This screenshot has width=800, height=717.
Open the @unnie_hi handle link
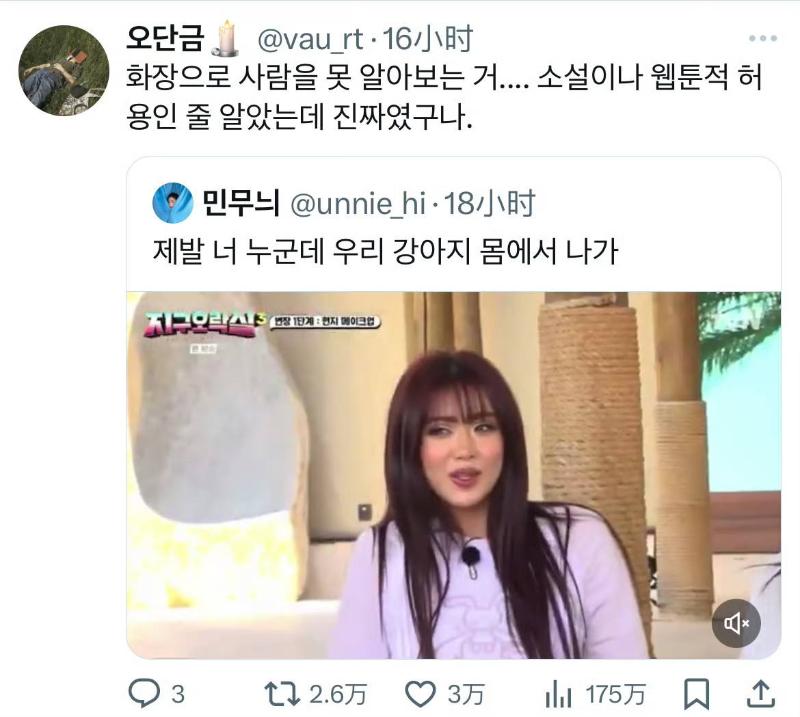(x=358, y=204)
